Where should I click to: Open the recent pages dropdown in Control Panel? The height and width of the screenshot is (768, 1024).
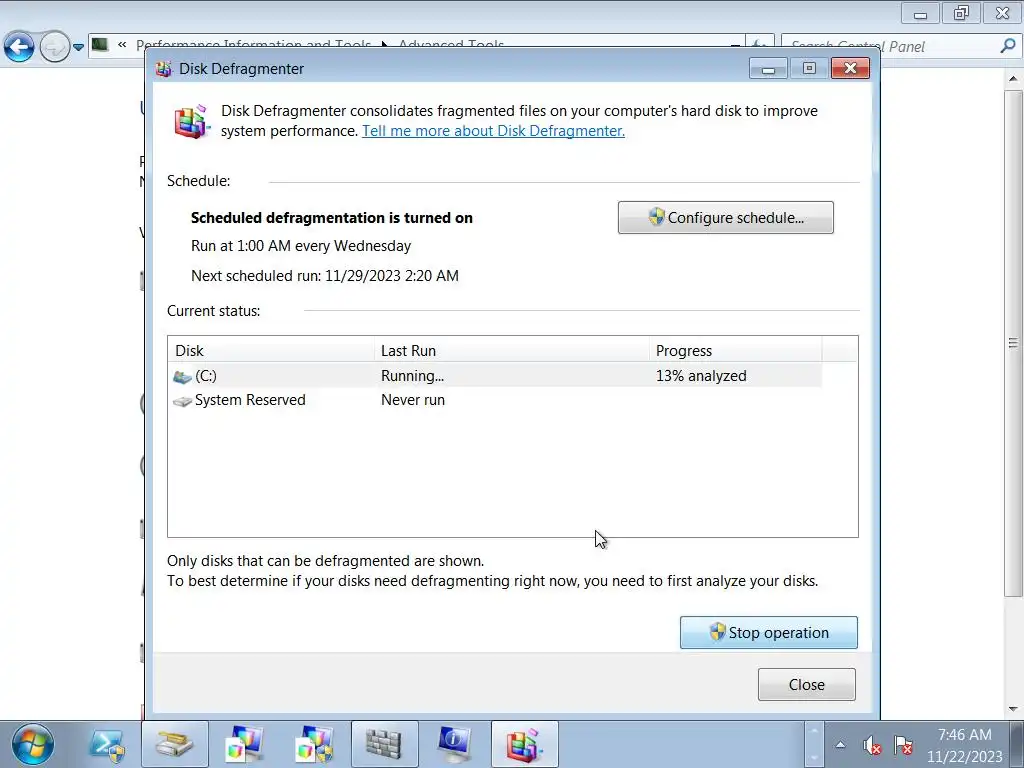(x=78, y=47)
